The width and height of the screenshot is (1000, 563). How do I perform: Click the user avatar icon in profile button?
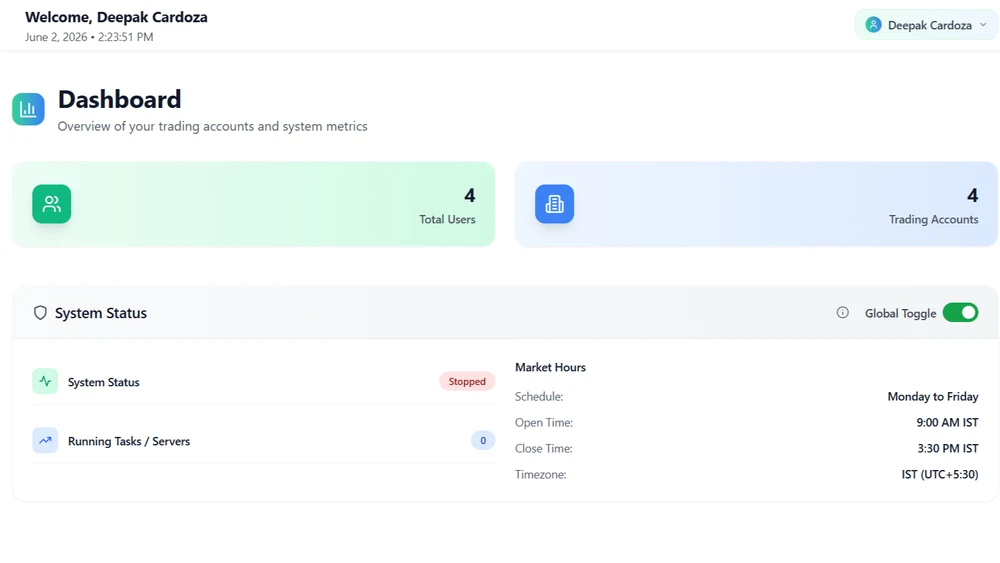(x=873, y=25)
